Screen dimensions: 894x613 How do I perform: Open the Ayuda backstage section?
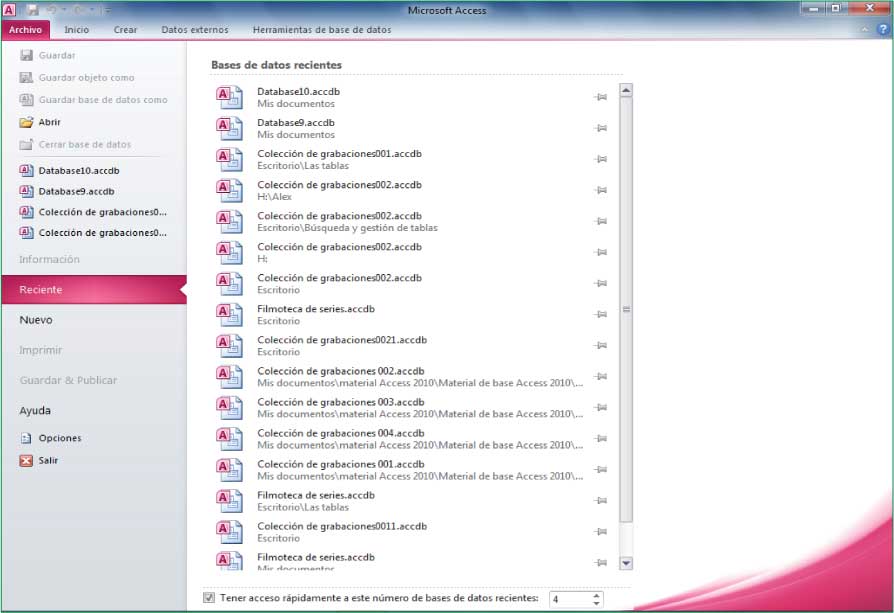pos(35,410)
